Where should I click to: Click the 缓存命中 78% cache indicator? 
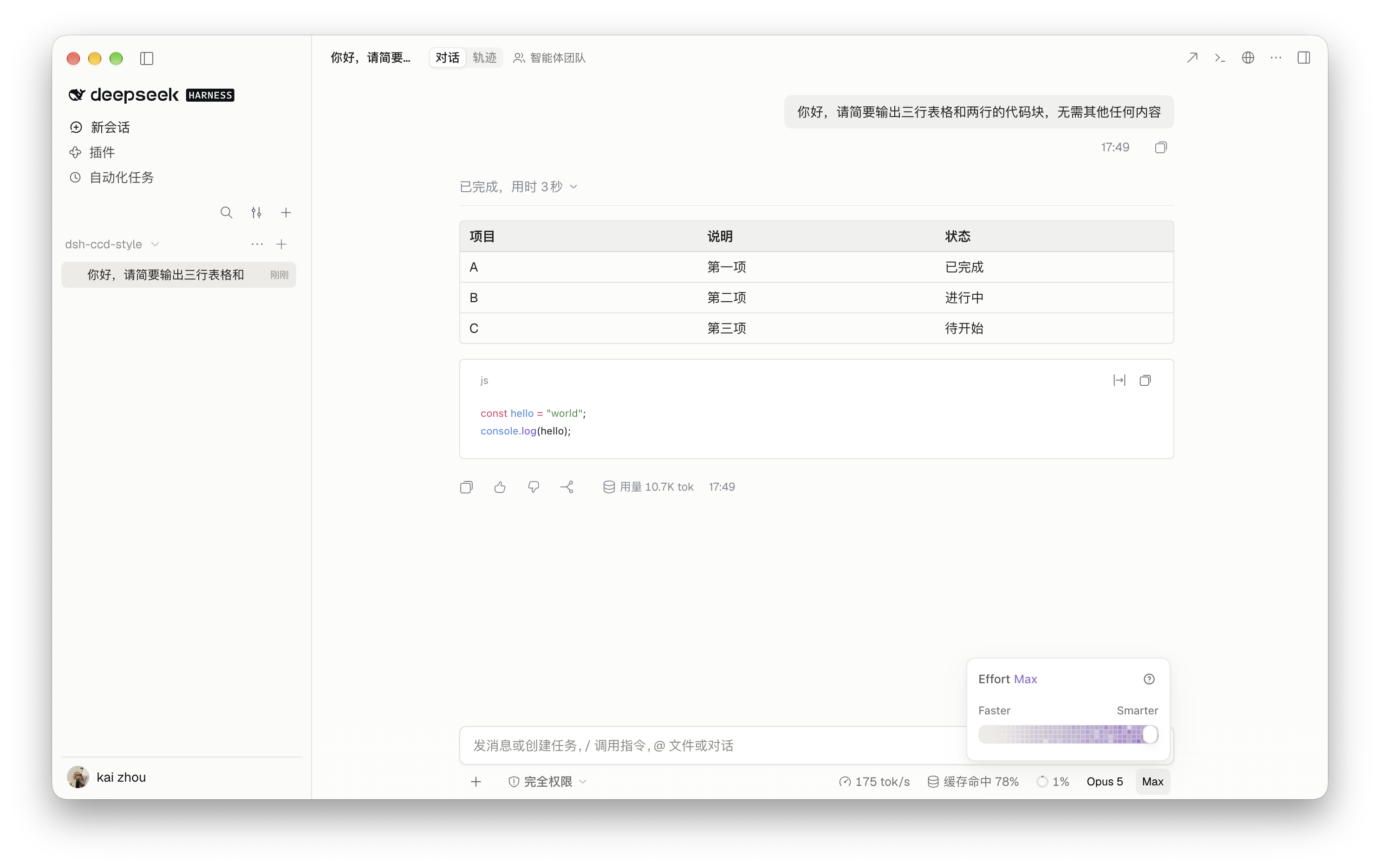click(973, 782)
